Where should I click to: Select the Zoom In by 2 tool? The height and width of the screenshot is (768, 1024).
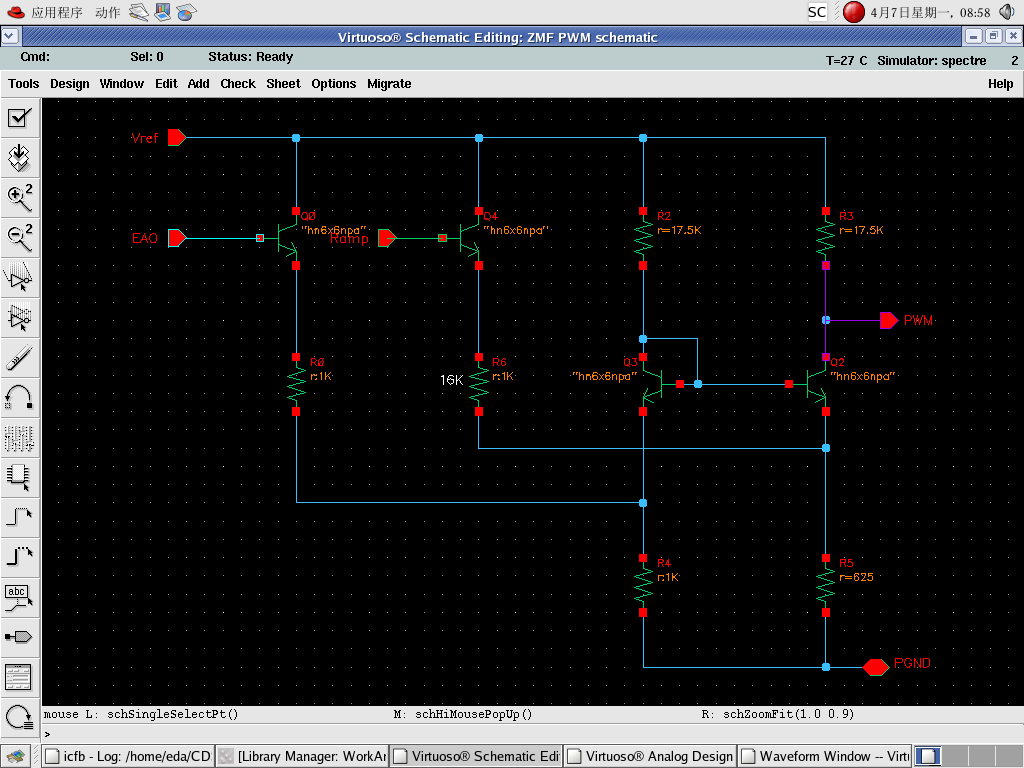(x=19, y=197)
